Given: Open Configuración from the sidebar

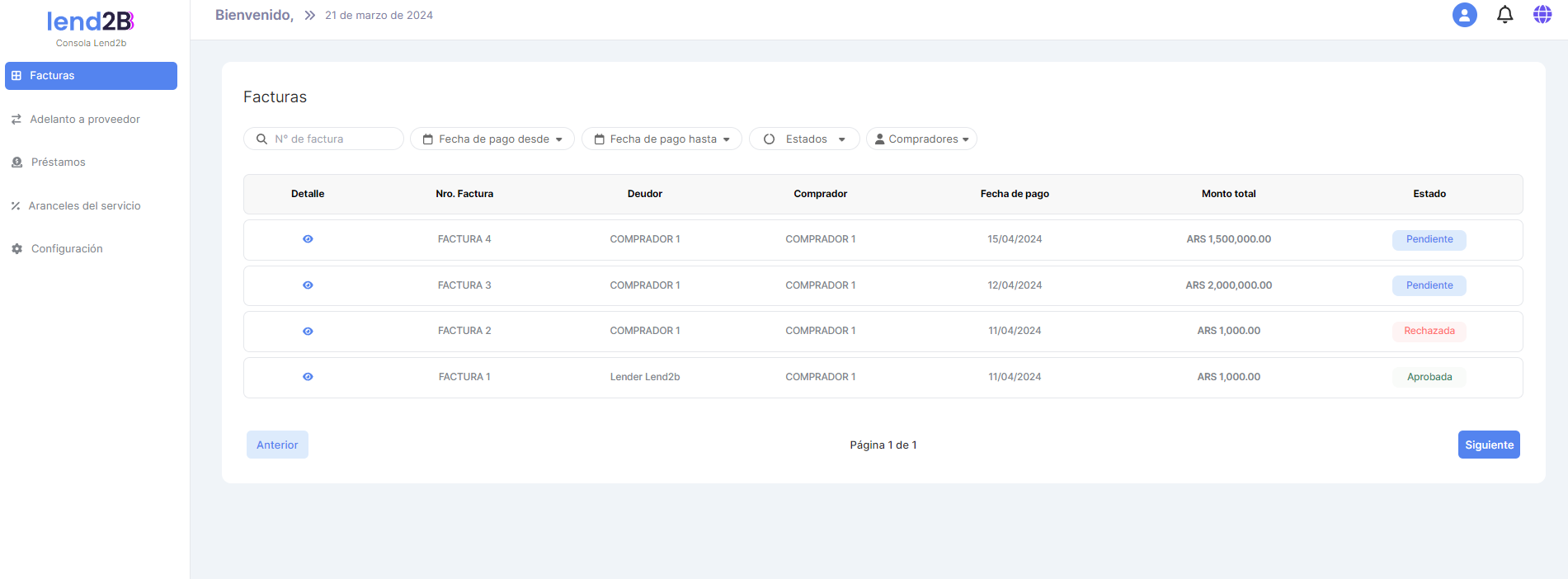Looking at the screenshot, I should pyautogui.click(x=67, y=249).
